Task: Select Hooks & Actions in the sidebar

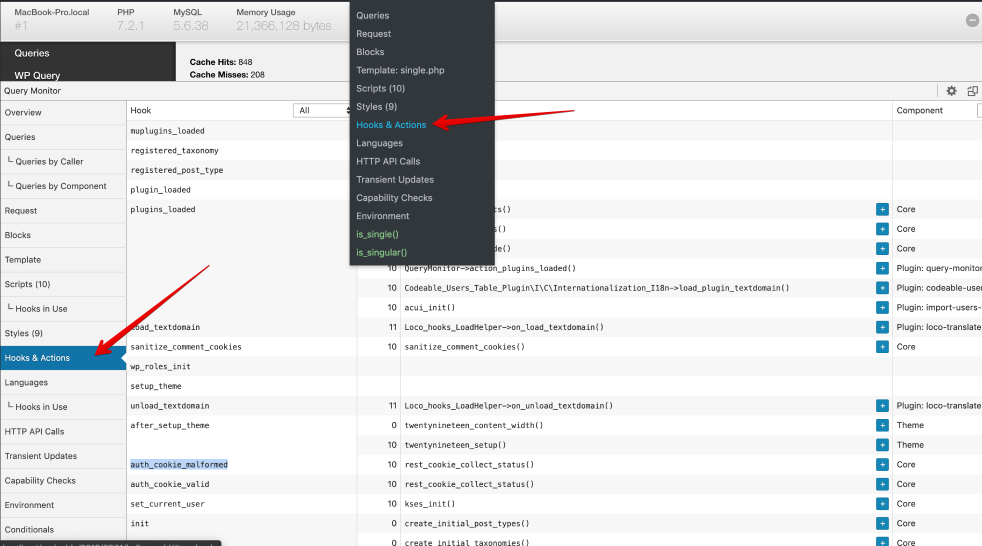Action: coord(63,358)
